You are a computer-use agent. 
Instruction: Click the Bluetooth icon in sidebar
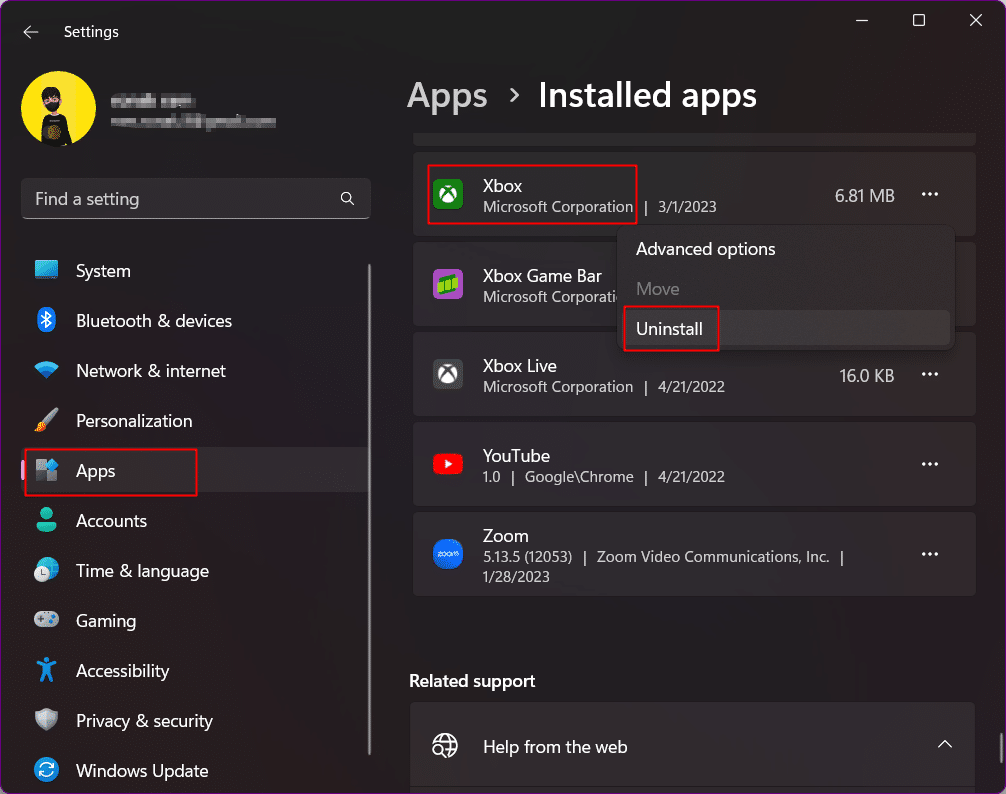coord(46,320)
